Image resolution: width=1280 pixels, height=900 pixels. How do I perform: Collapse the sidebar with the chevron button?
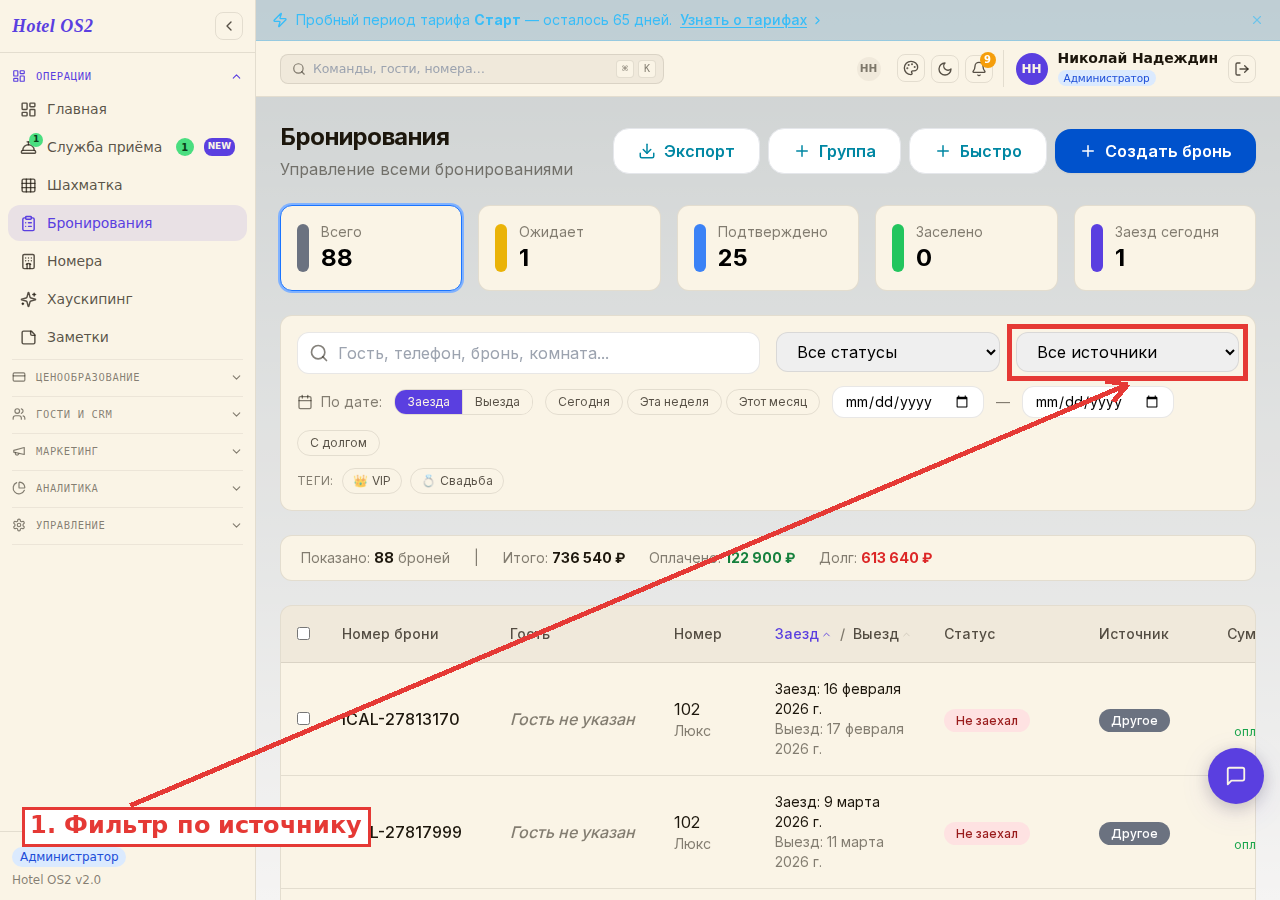229,26
